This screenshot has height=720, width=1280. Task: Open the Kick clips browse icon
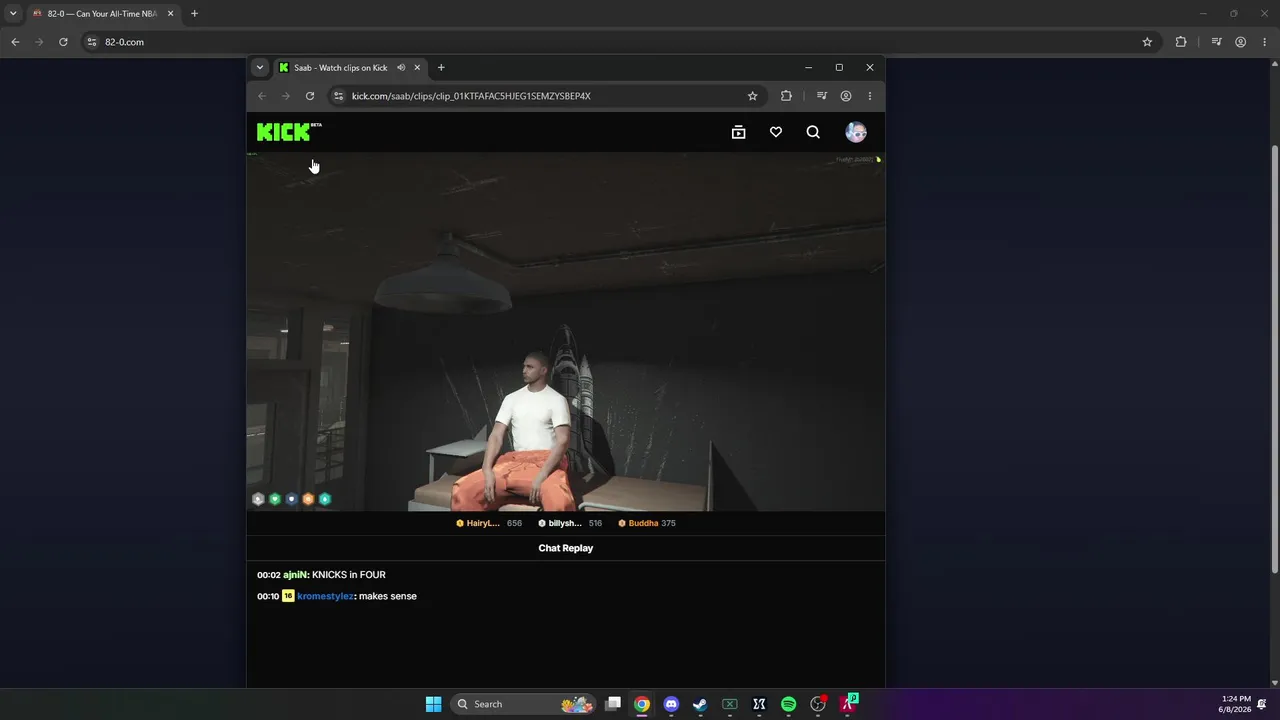click(738, 132)
